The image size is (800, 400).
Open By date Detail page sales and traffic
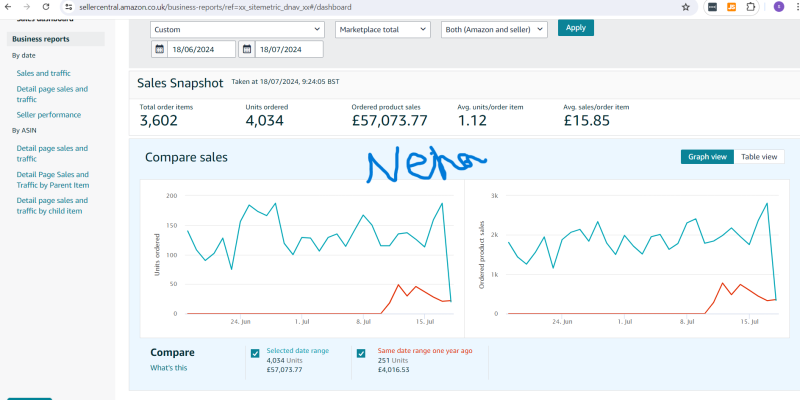[x=52, y=94]
